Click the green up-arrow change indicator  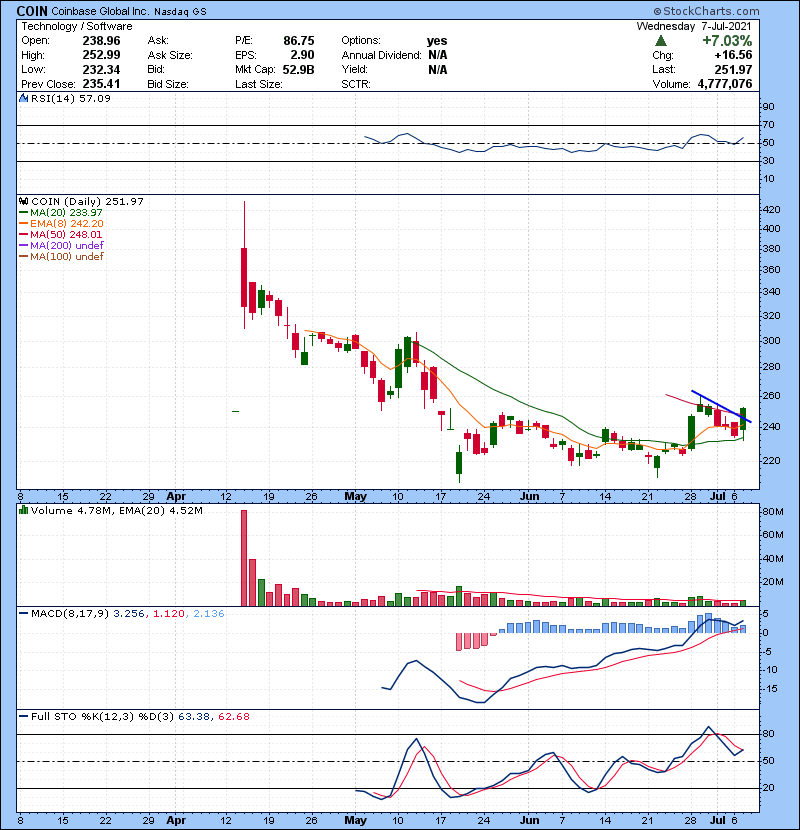pos(660,41)
